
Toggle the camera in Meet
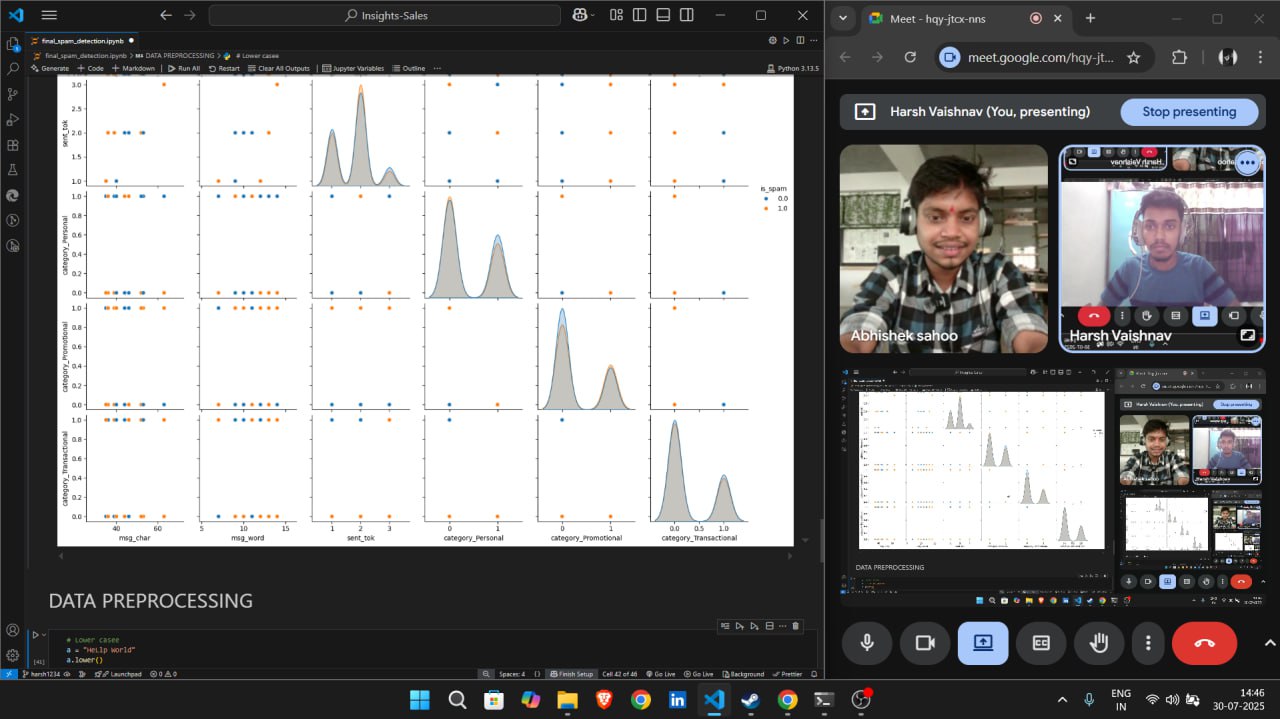[925, 643]
